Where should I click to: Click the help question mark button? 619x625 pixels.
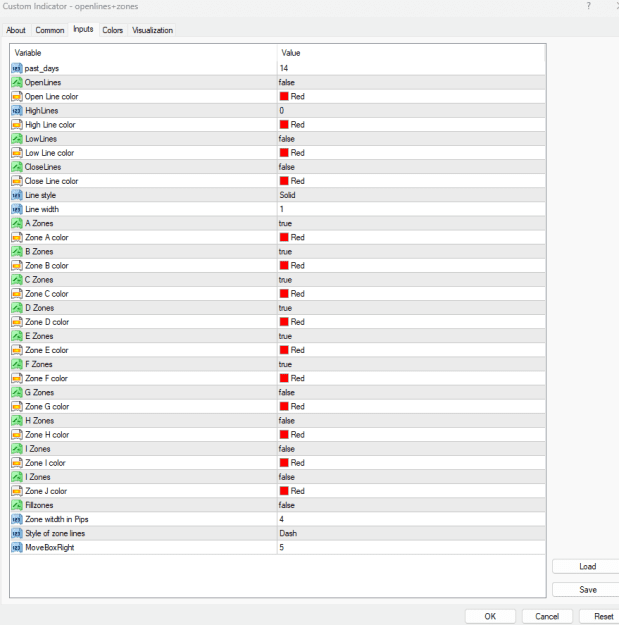click(588, 6)
